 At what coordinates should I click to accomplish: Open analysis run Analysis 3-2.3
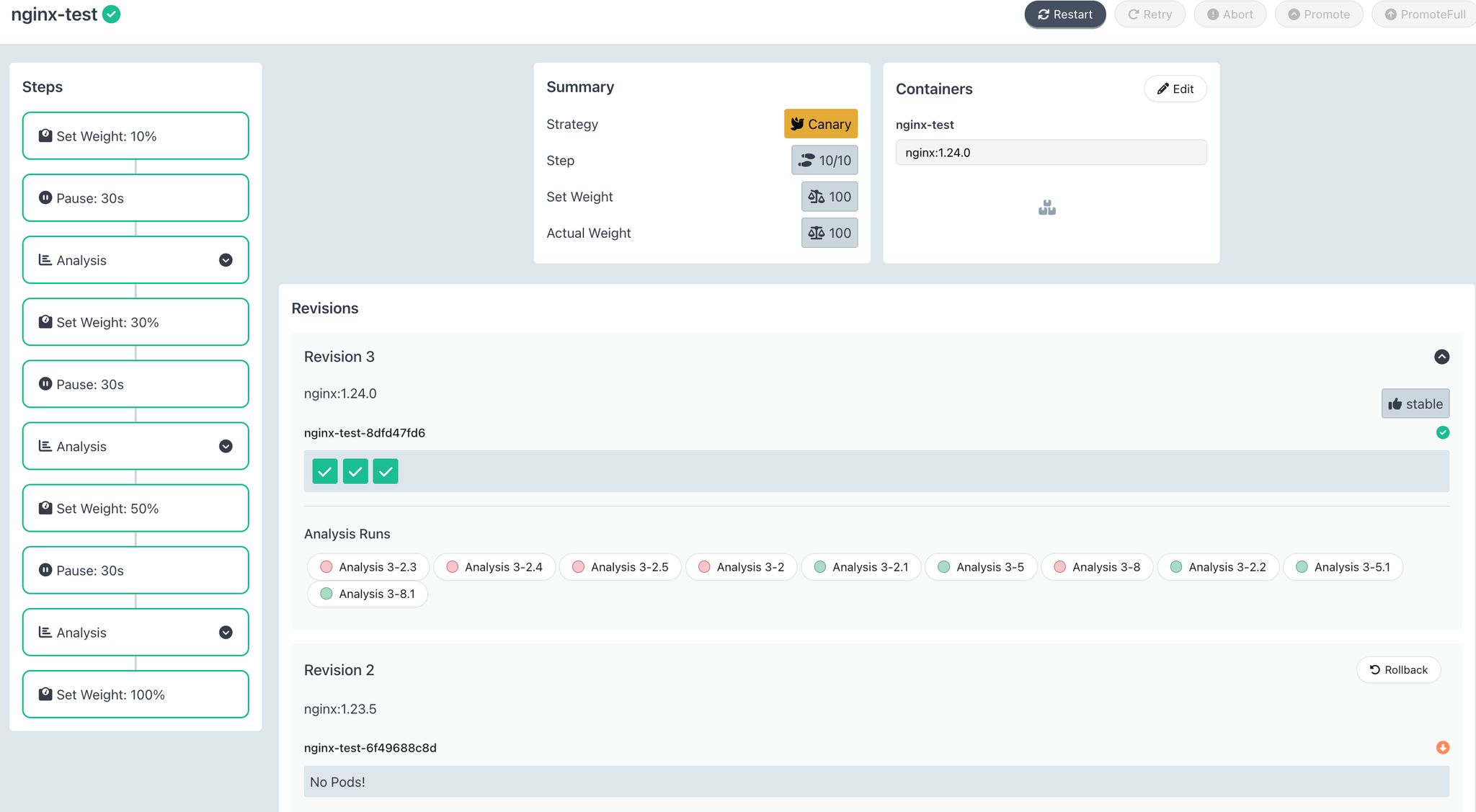pos(368,567)
